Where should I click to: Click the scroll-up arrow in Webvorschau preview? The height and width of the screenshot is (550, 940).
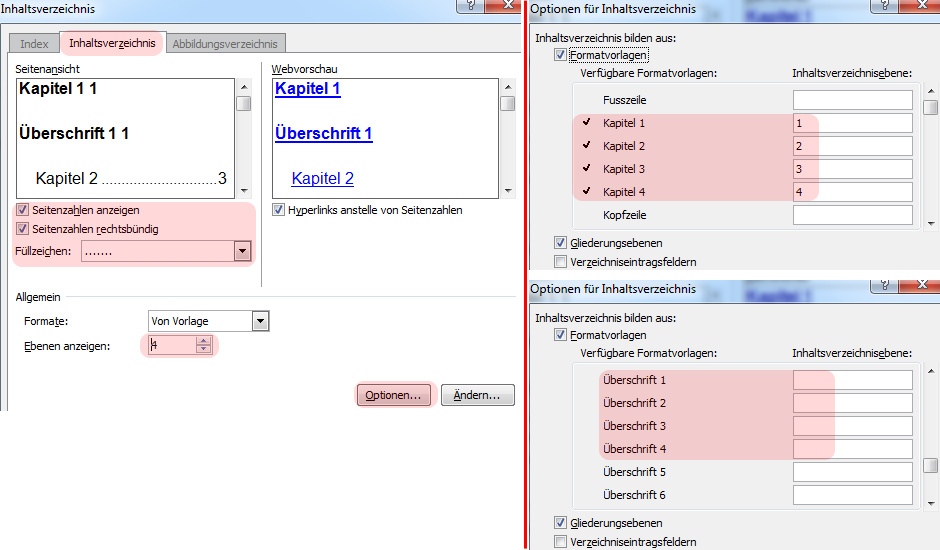(x=507, y=87)
